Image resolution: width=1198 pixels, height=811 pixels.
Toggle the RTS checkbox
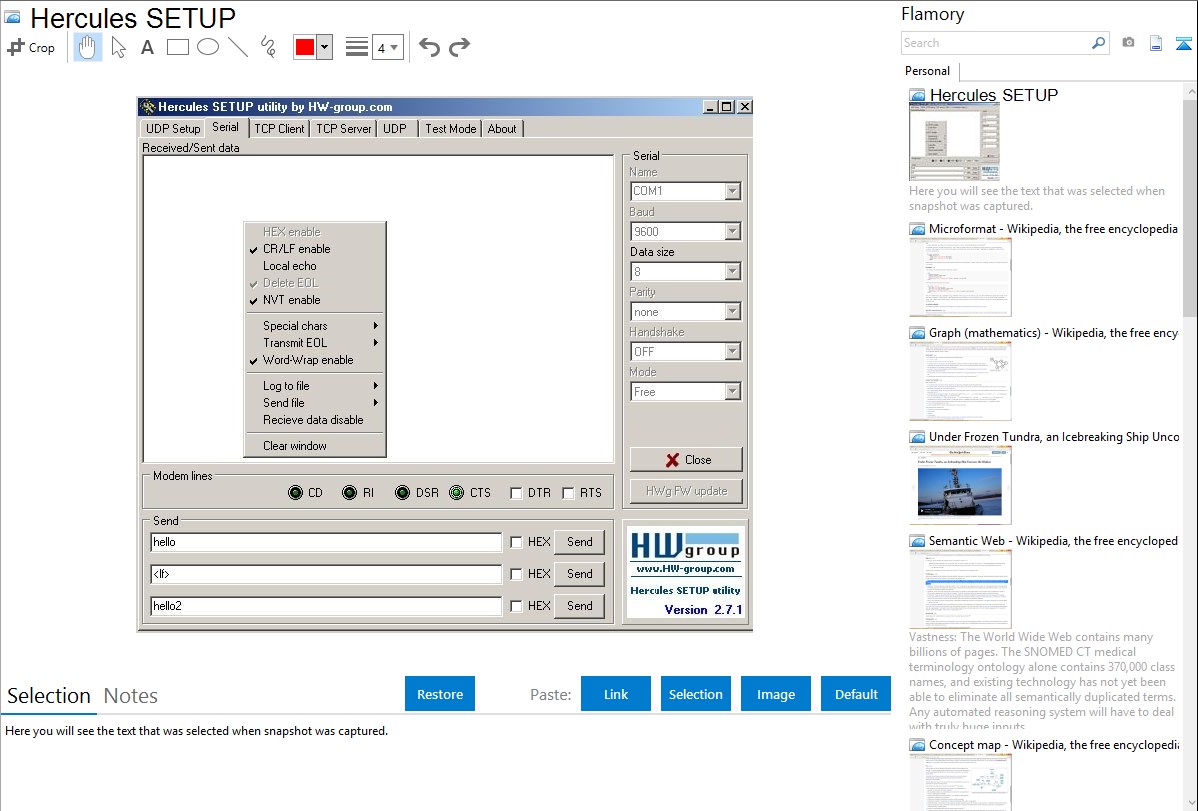click(x=568, y=493)
